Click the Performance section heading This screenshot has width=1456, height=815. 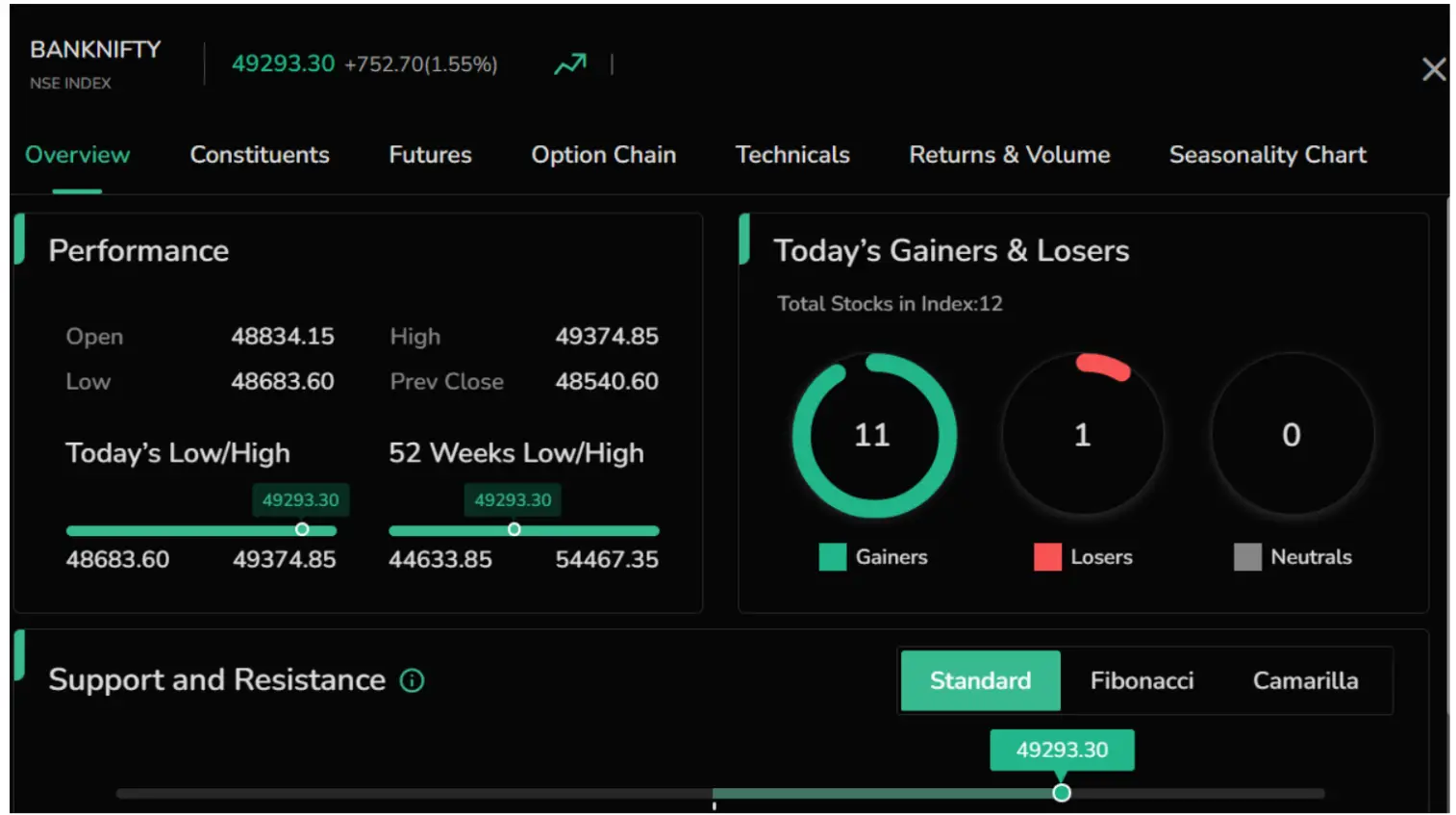[138, 251]
